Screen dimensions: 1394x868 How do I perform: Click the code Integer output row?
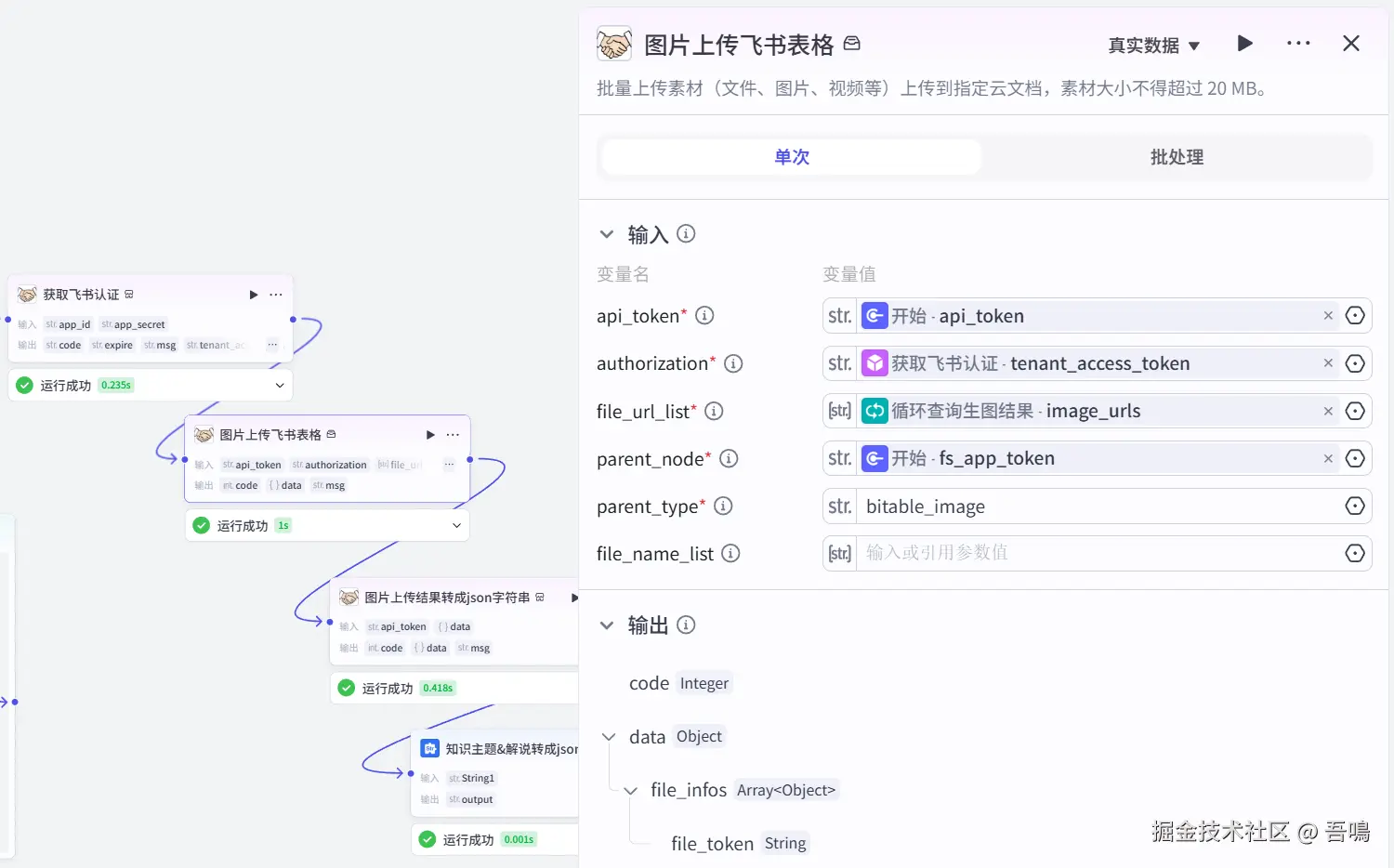(680, 683)
